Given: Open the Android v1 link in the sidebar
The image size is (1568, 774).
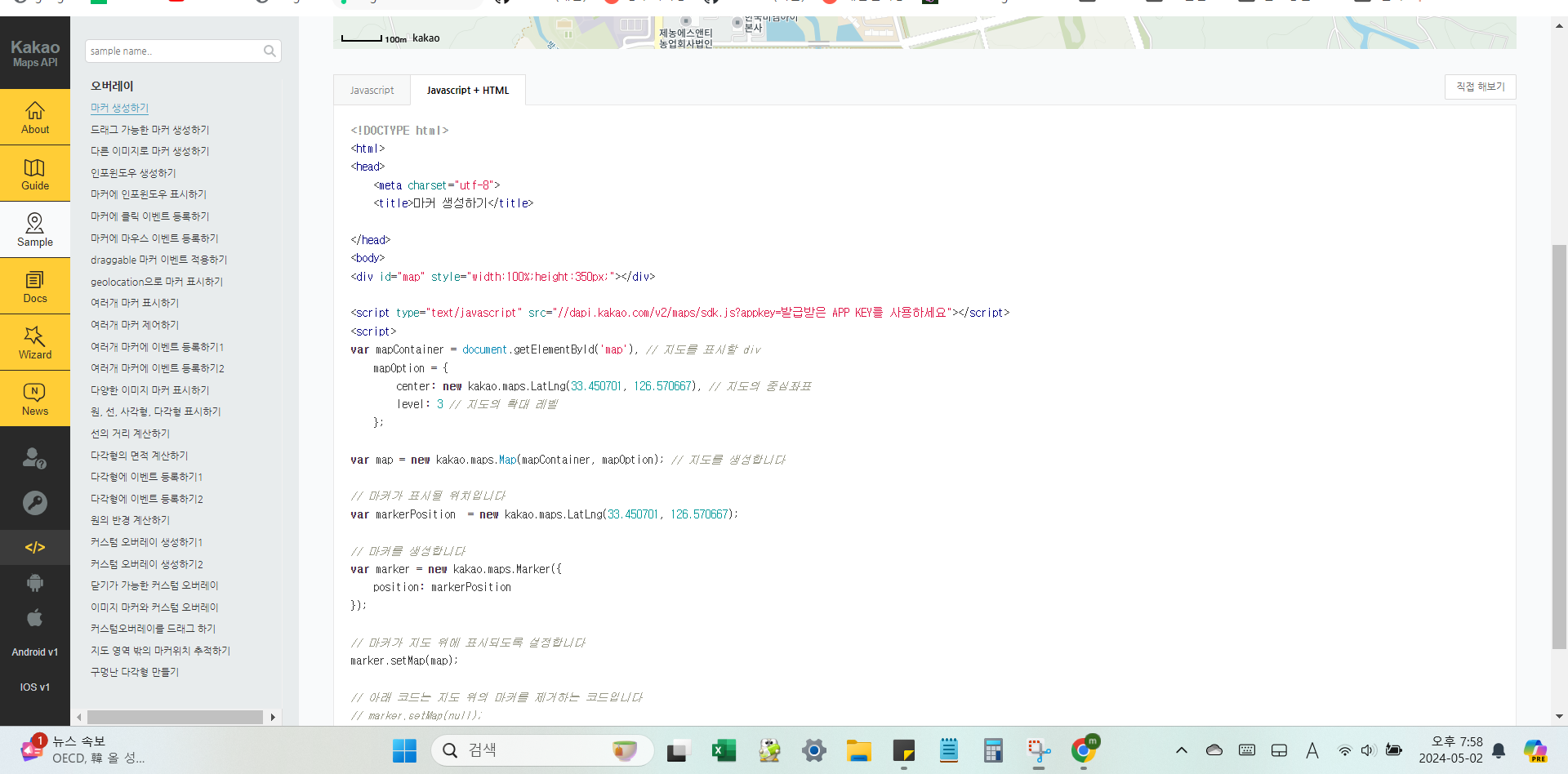Looking at the screenshot, I should click(34, 652).
